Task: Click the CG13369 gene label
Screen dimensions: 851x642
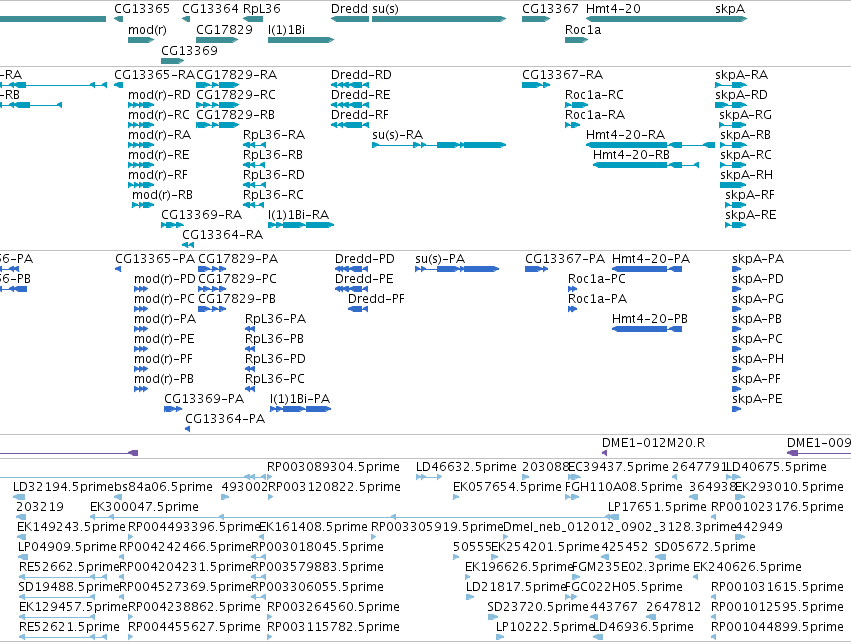Action: [189, 50]
